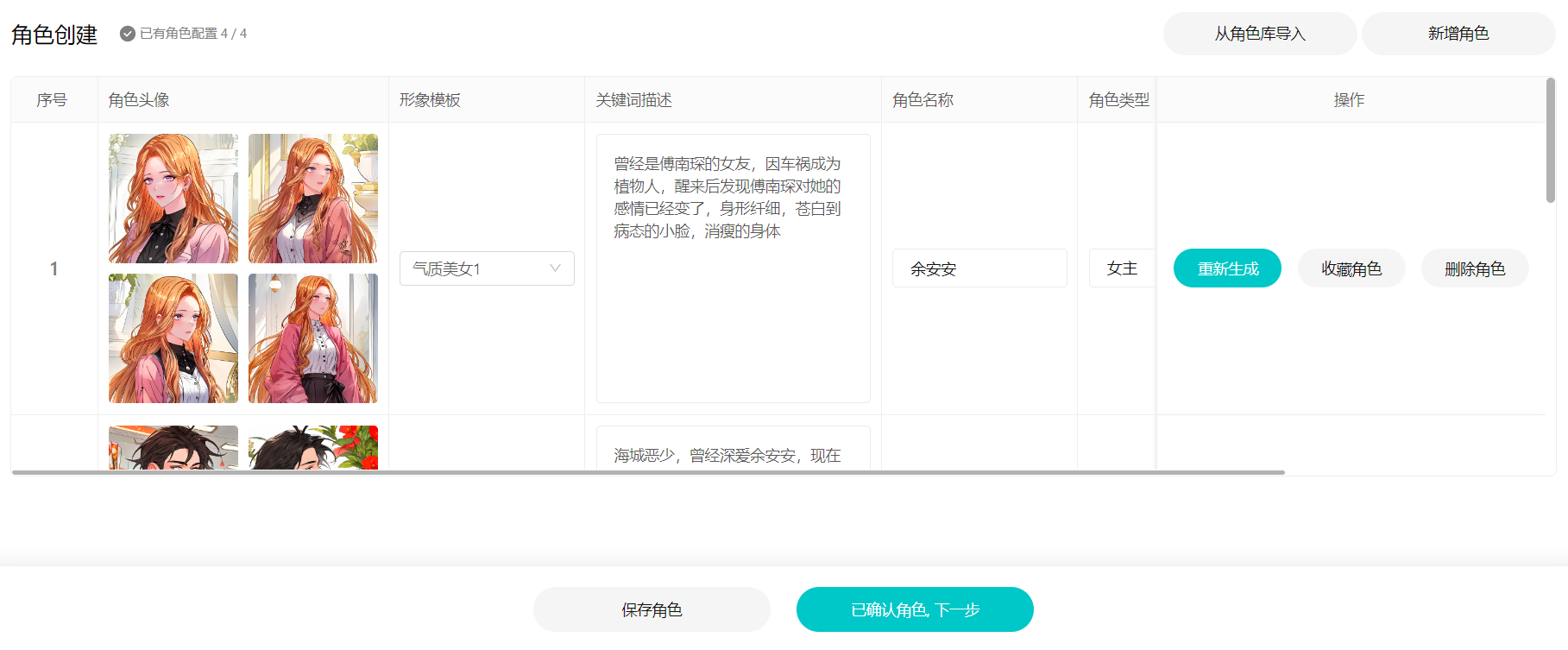Open the 气质美女1 template dropdown

[x=487, y=268]
